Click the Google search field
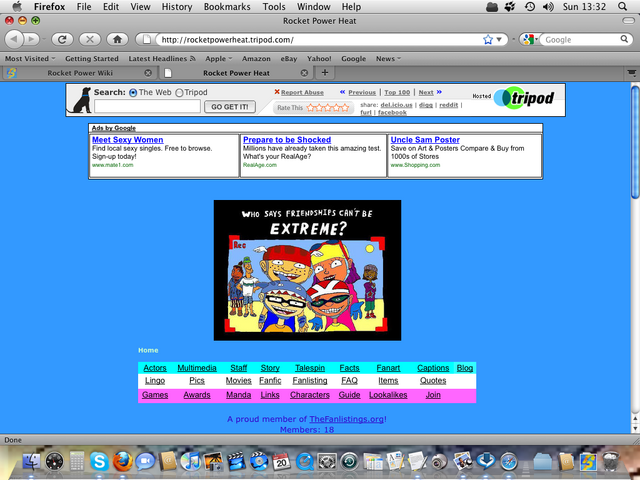This screenshot has width=640, height=480. pos(581,40)
